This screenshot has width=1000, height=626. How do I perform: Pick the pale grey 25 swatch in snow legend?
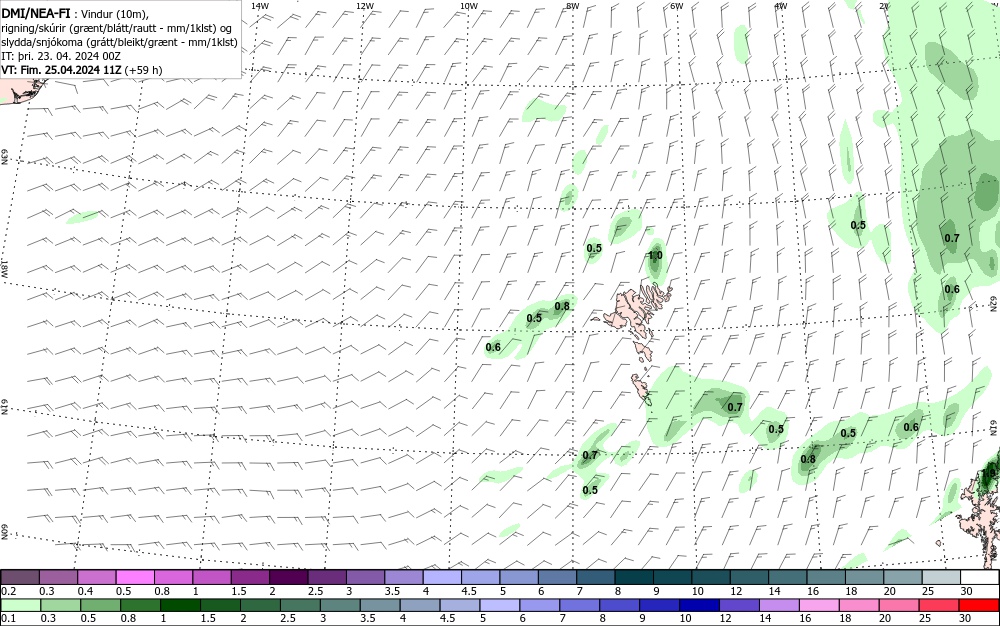[942, 577]
